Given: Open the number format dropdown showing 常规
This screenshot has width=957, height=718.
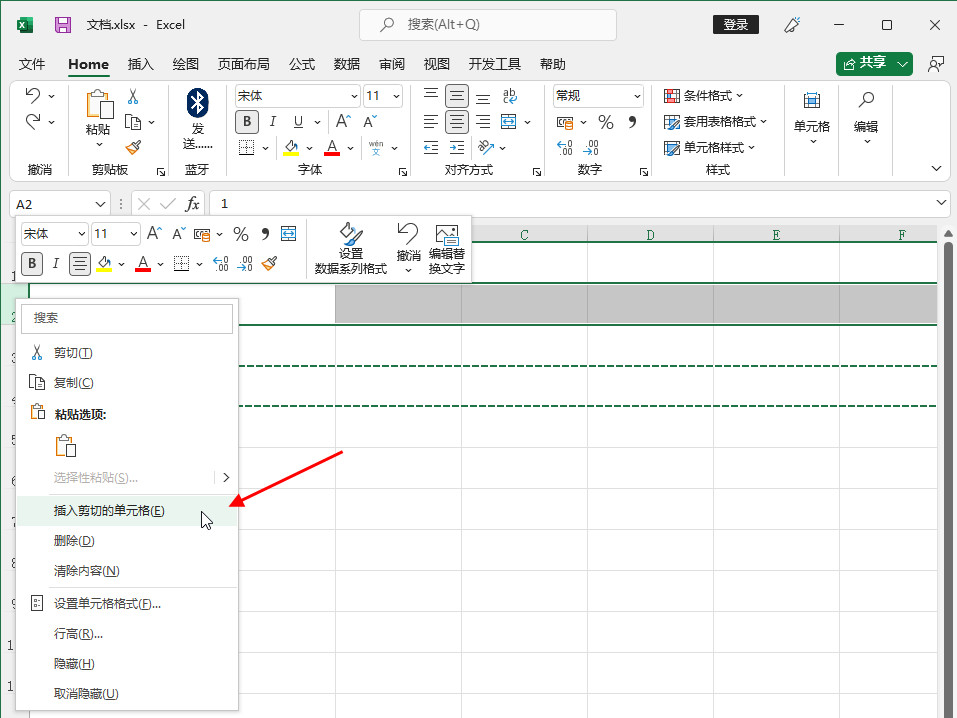Looking at the screenshot, I should pos(637,96).
